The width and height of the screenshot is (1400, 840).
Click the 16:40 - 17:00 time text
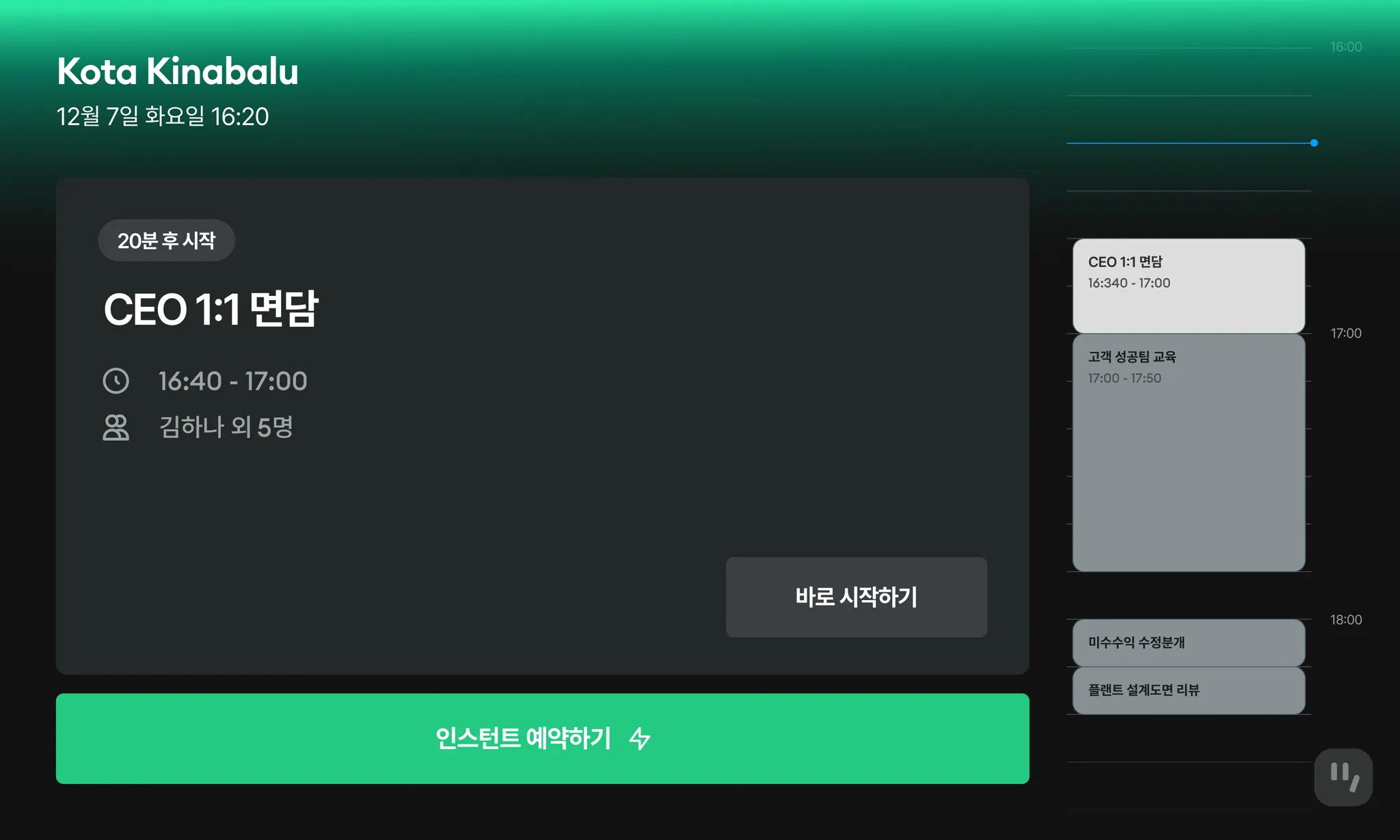pos(233,381)
